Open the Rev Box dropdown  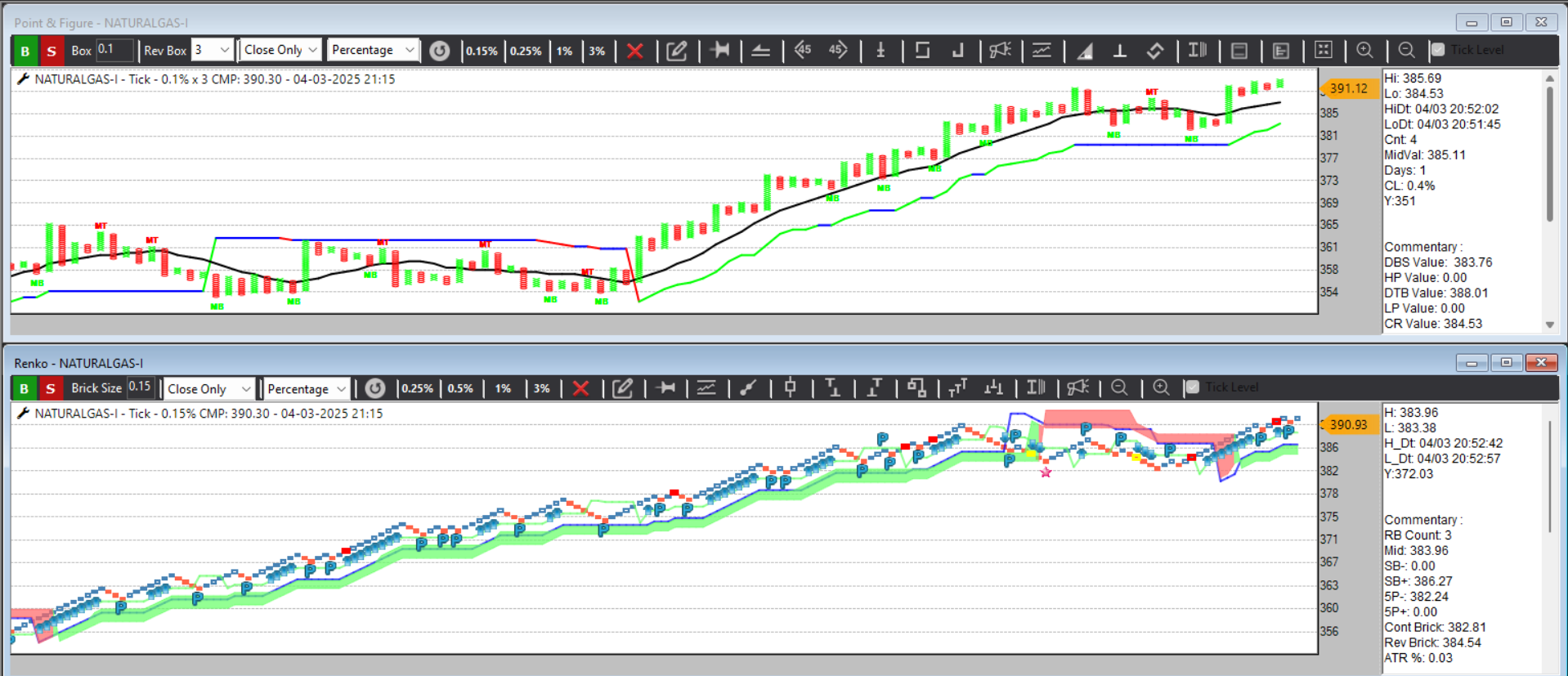click(213, 50)
